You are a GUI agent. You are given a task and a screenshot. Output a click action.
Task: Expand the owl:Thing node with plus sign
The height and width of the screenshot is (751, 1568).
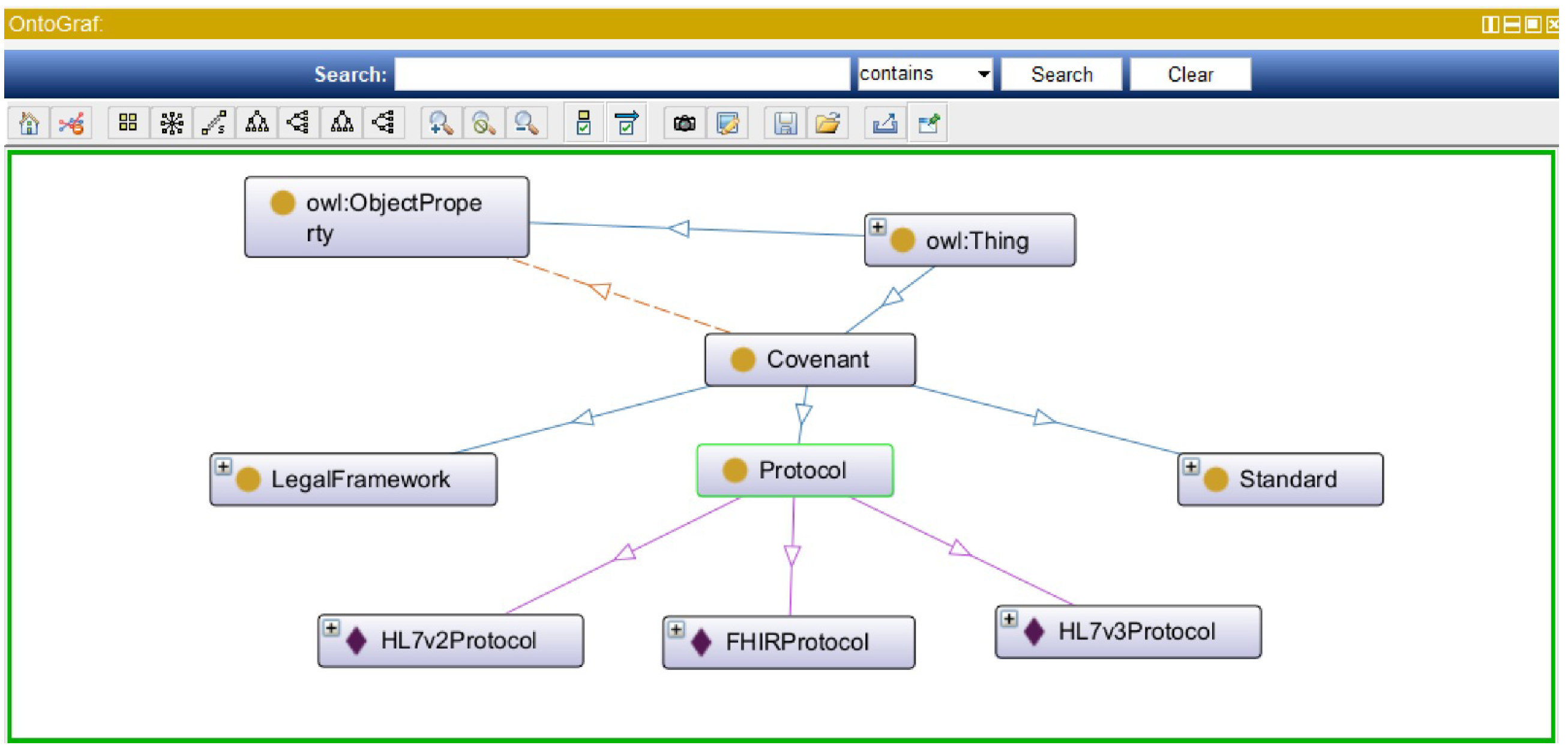point(877,227)
